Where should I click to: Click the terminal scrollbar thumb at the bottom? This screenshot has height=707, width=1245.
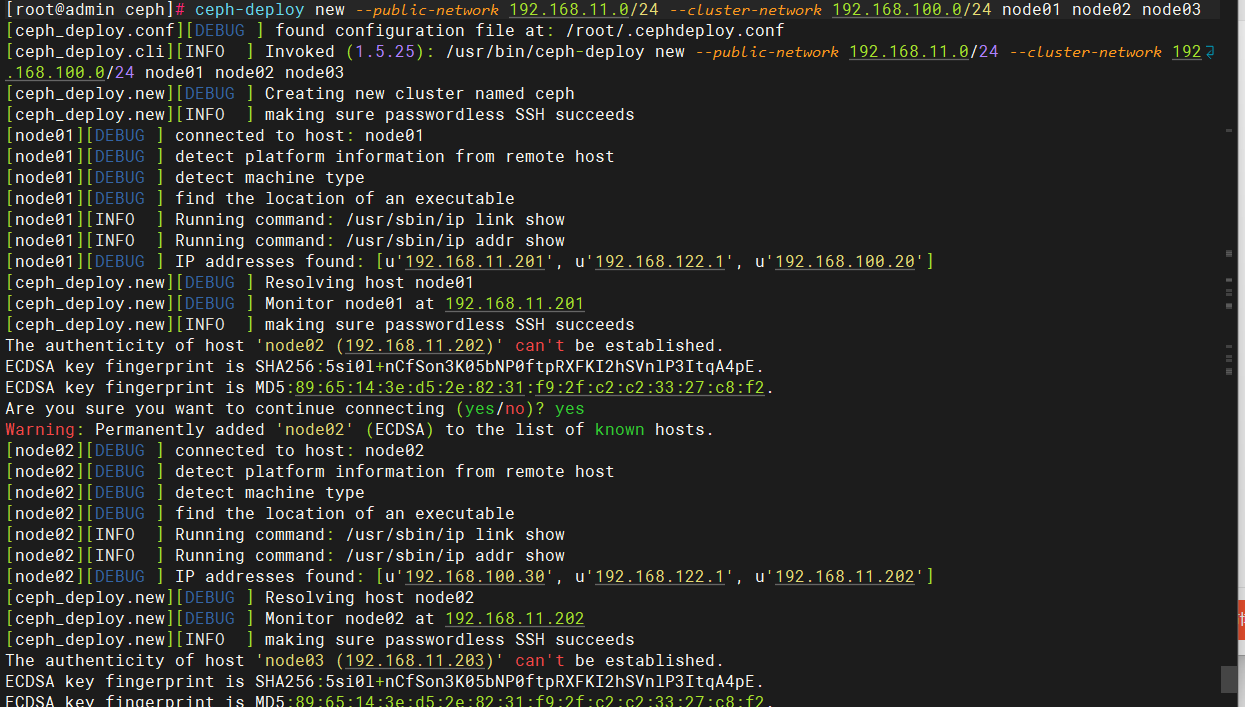pos(1229,680)
